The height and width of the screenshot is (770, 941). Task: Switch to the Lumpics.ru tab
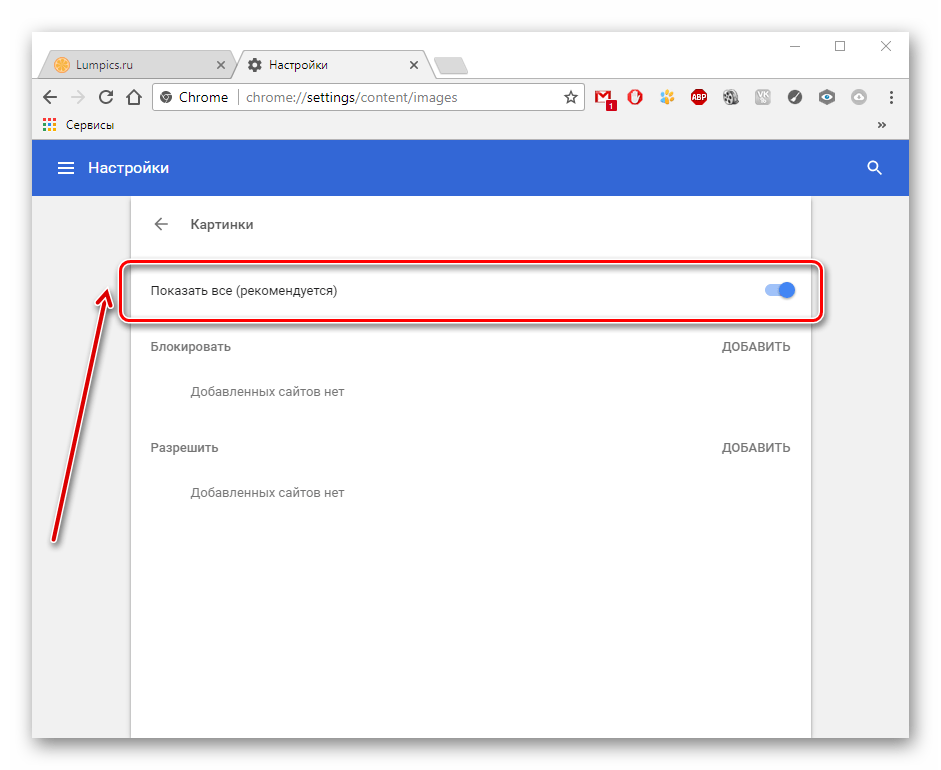130,65
